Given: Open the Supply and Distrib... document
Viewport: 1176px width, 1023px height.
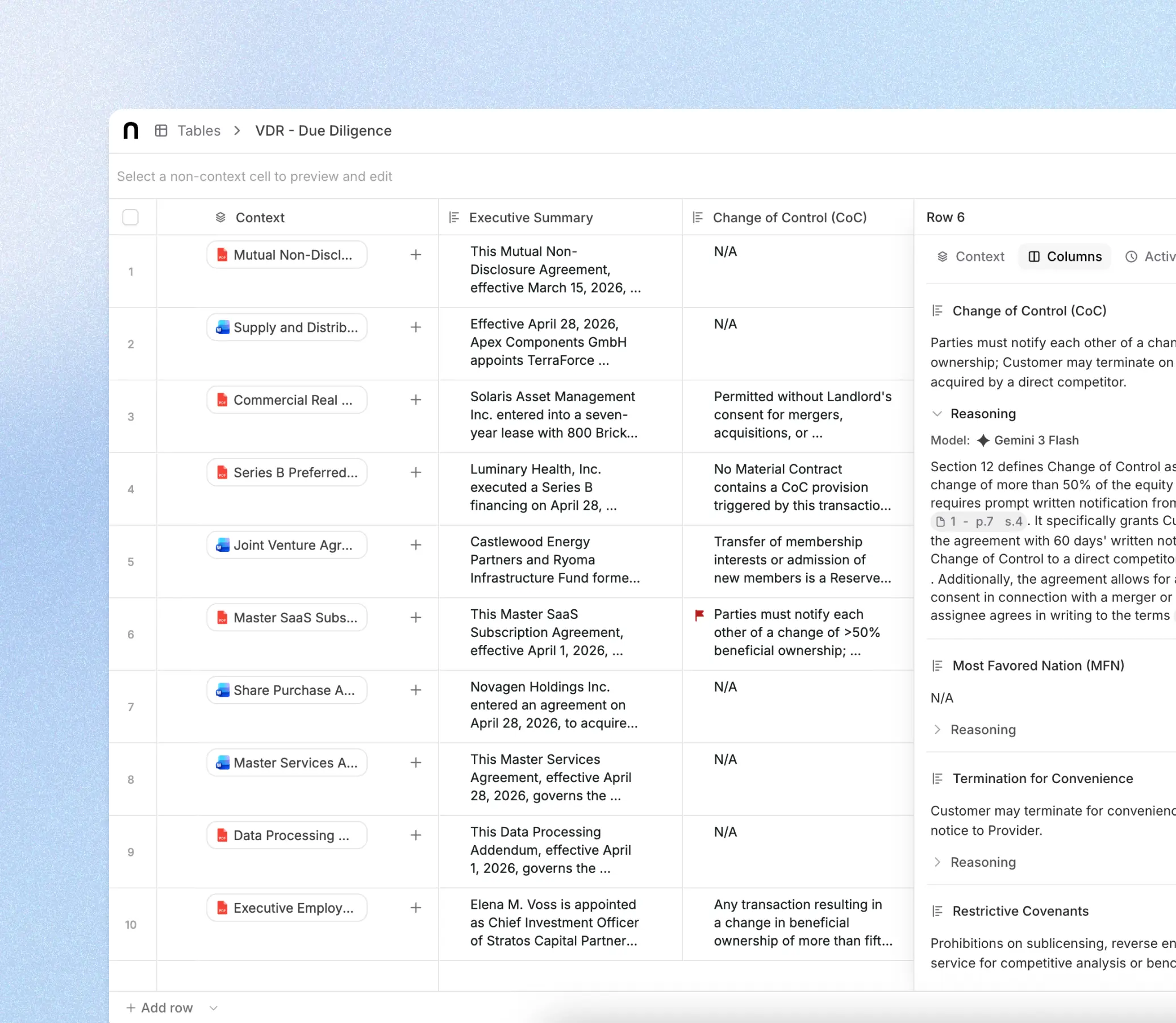Looking at the screenshot, I should coord(286,327).
